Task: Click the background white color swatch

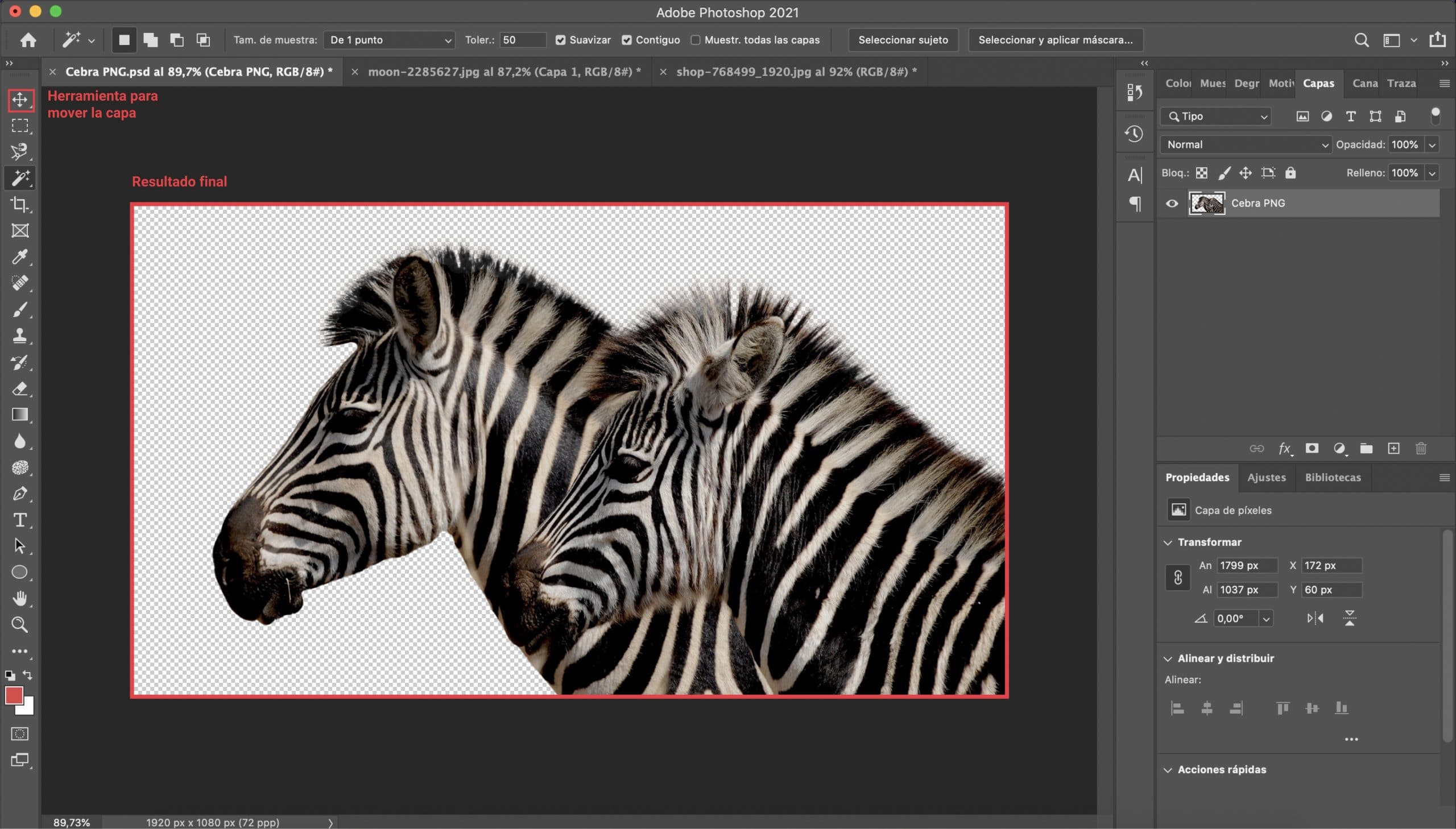Action: [27, 709]
